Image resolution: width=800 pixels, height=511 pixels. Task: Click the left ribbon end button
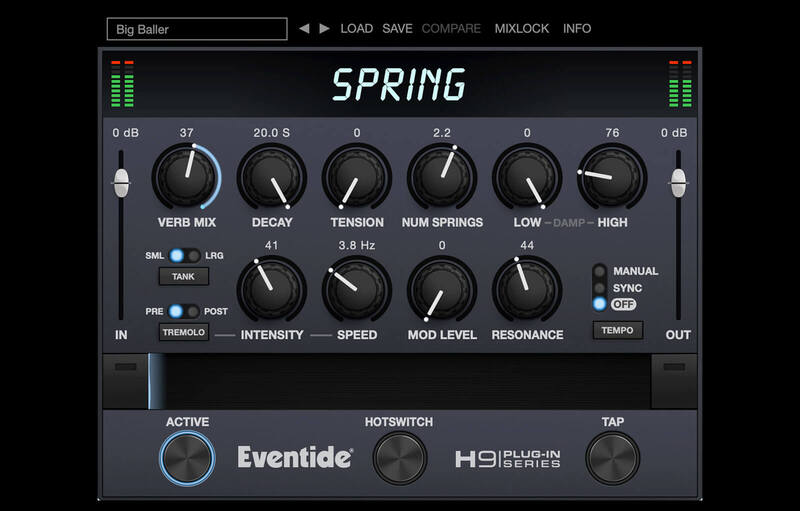click(126, 381)
